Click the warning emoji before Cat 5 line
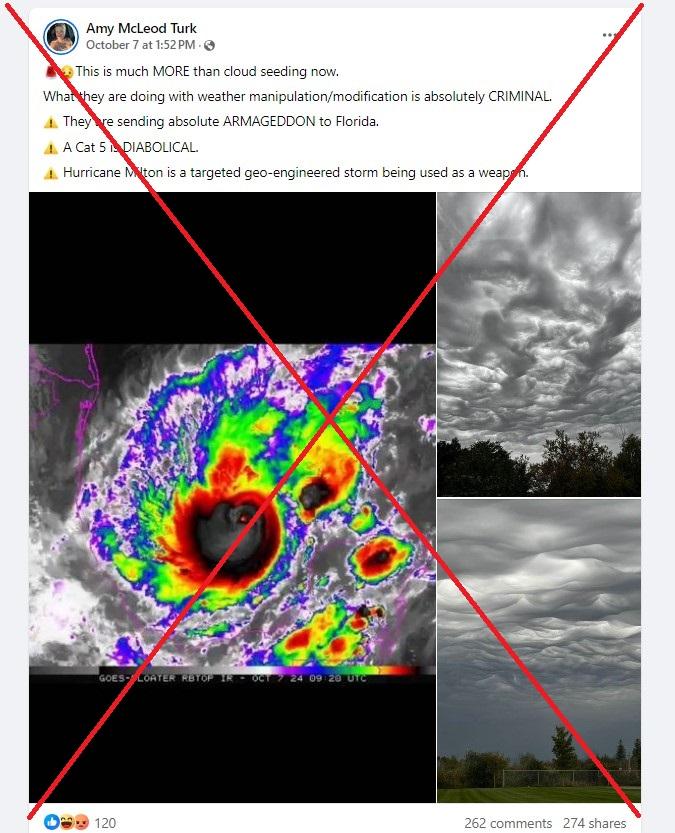Viewport: 675px width, 833px height. tap(50, 148)
